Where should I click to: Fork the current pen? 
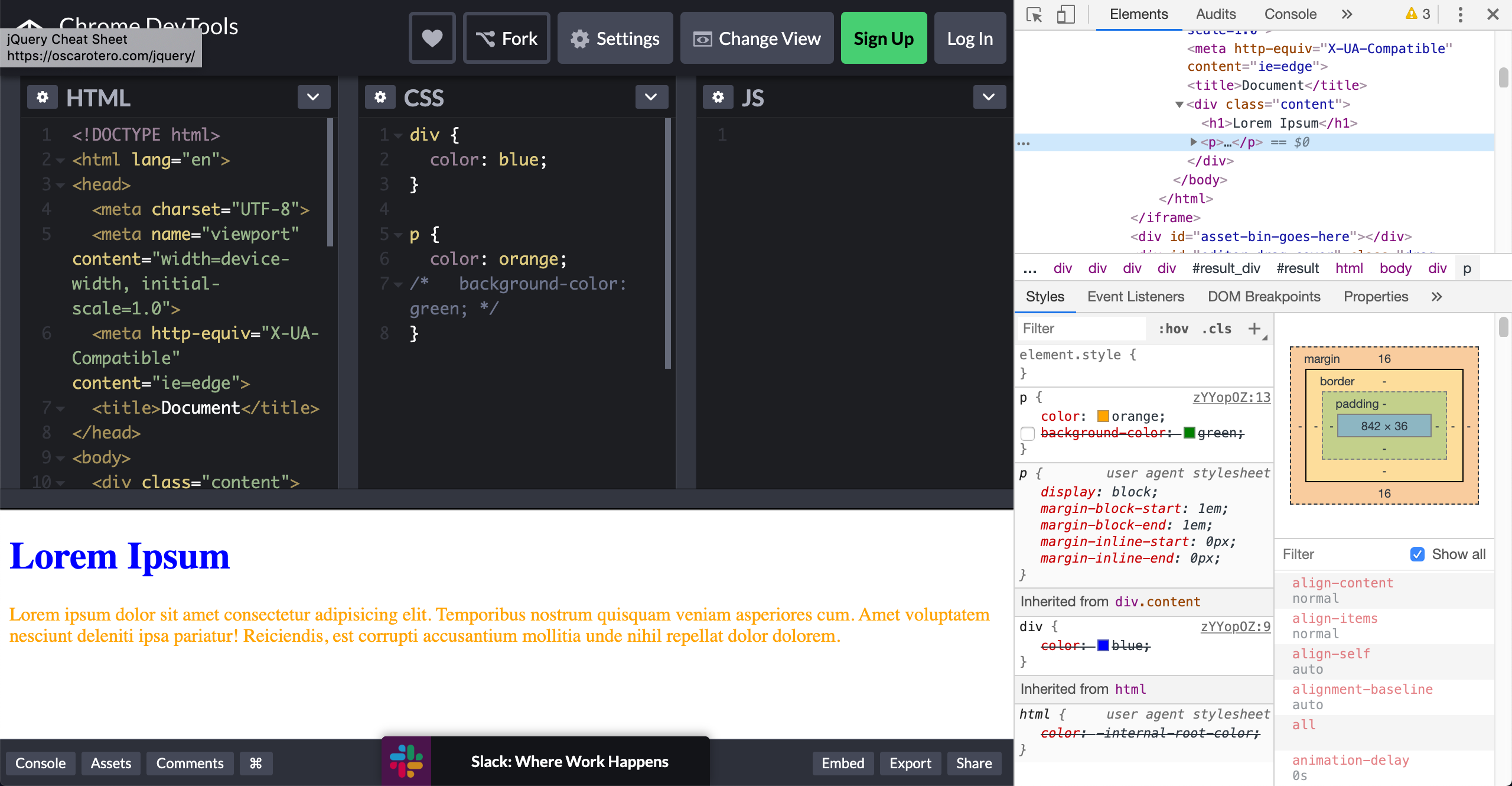pos(506,38)
